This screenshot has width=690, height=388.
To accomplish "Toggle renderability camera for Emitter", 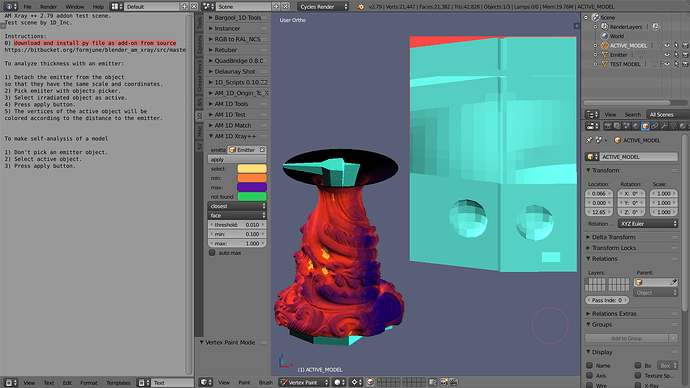I will click(x=685, y=55).
